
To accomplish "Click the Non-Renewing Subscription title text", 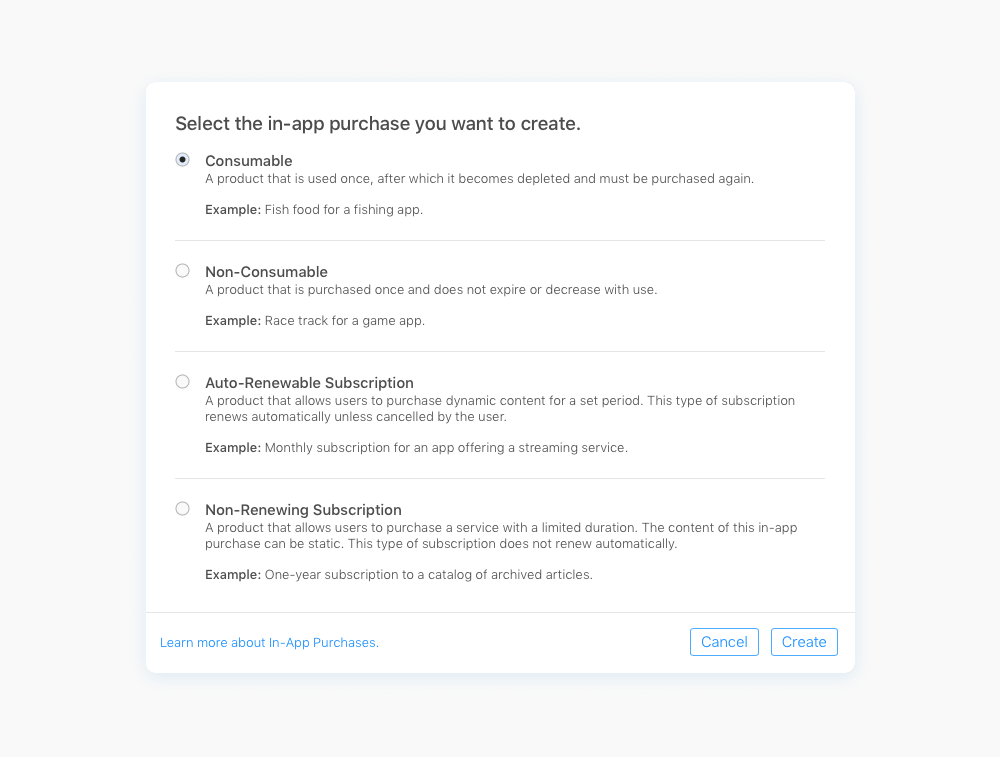I will 303,510.
